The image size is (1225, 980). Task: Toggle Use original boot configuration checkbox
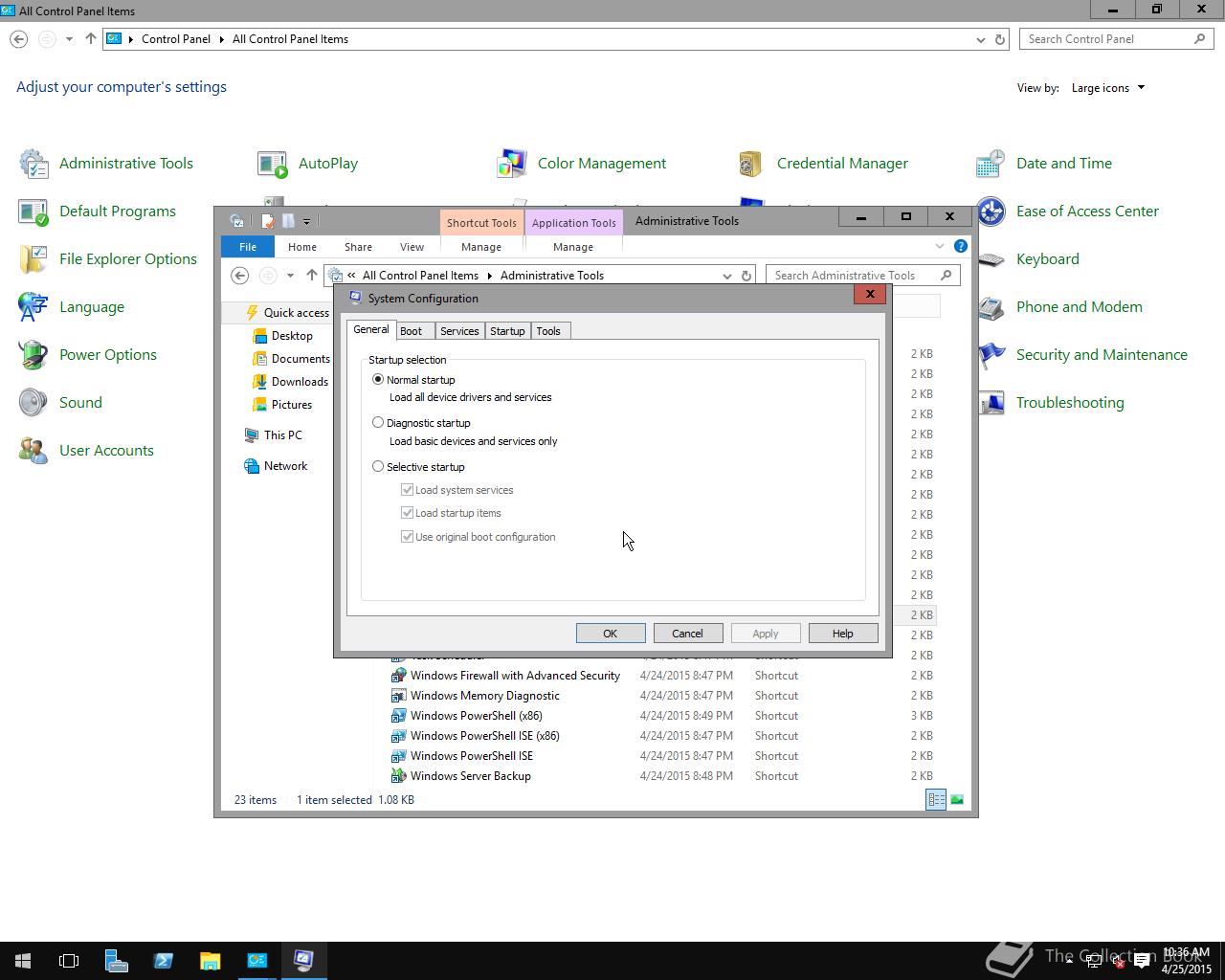coord(408,536)
